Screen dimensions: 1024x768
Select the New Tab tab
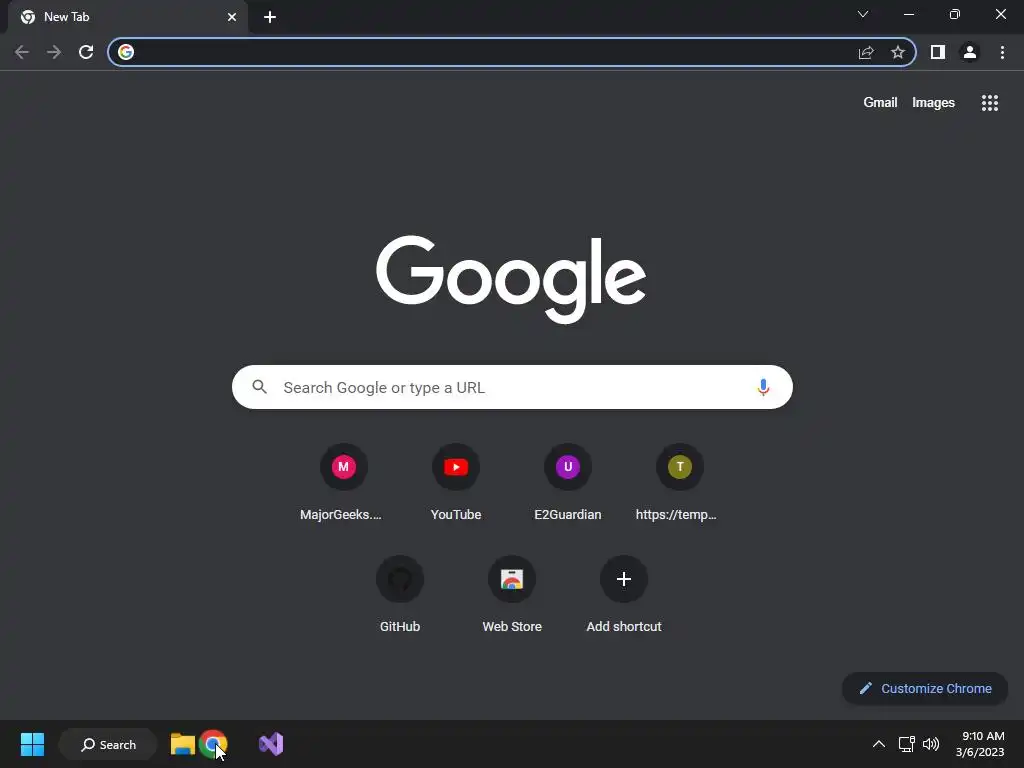[127, 17]
